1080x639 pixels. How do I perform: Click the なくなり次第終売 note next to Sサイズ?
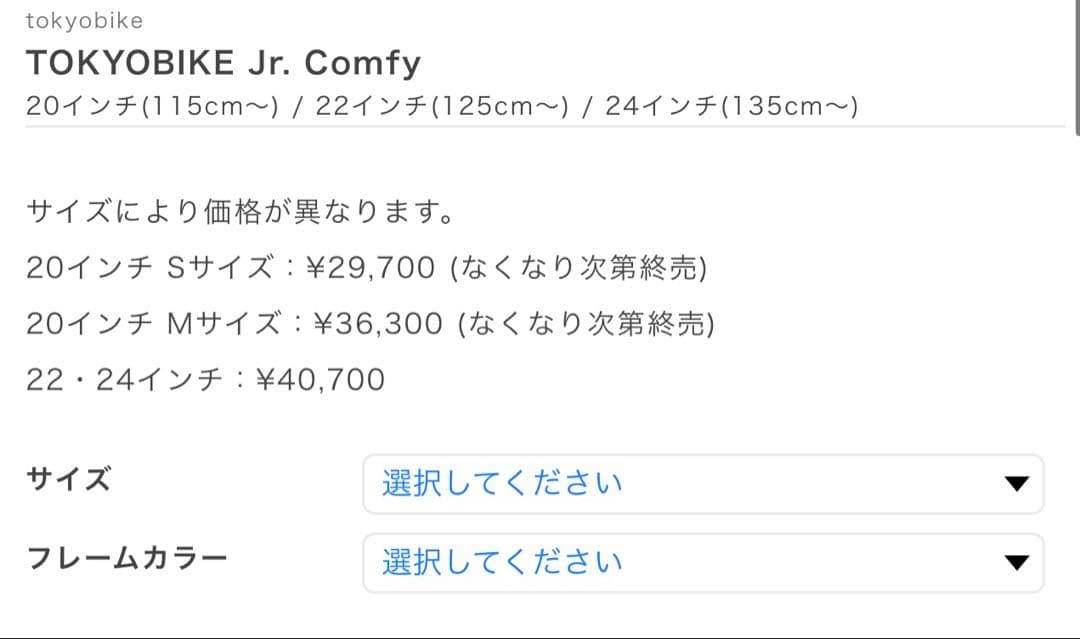tap(579, 267)
